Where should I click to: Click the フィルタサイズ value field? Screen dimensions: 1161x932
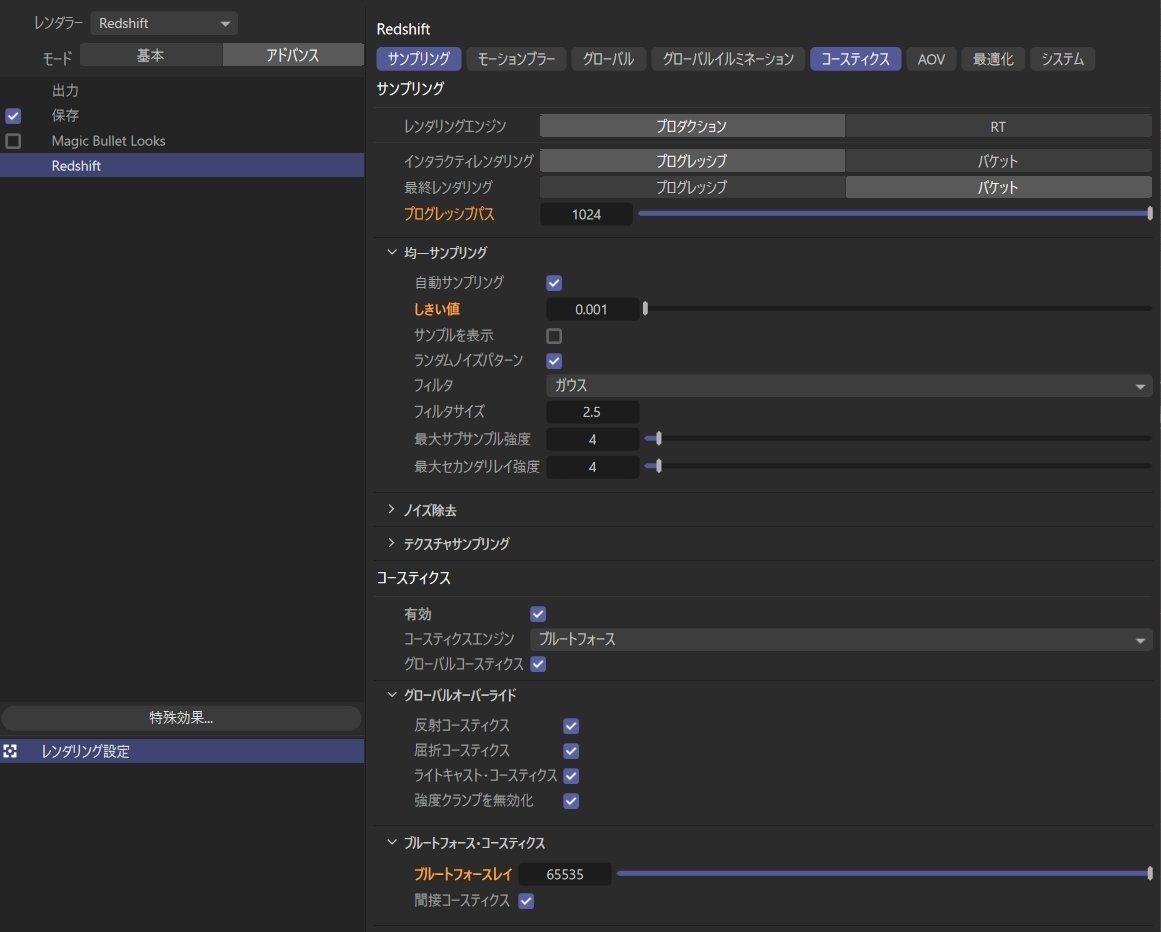[592, 412]
